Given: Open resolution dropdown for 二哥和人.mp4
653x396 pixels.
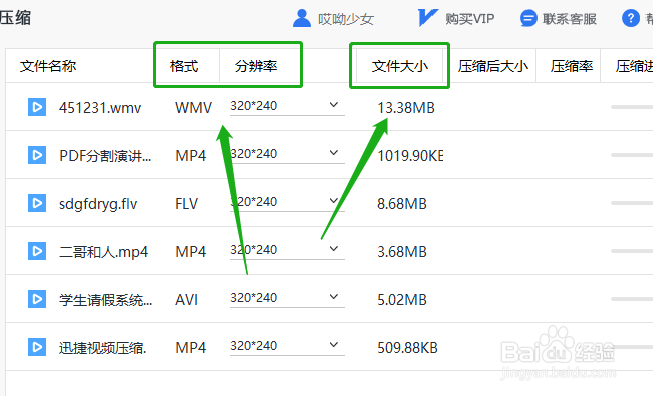Looking at the screenshot, I should click(287, 250).
